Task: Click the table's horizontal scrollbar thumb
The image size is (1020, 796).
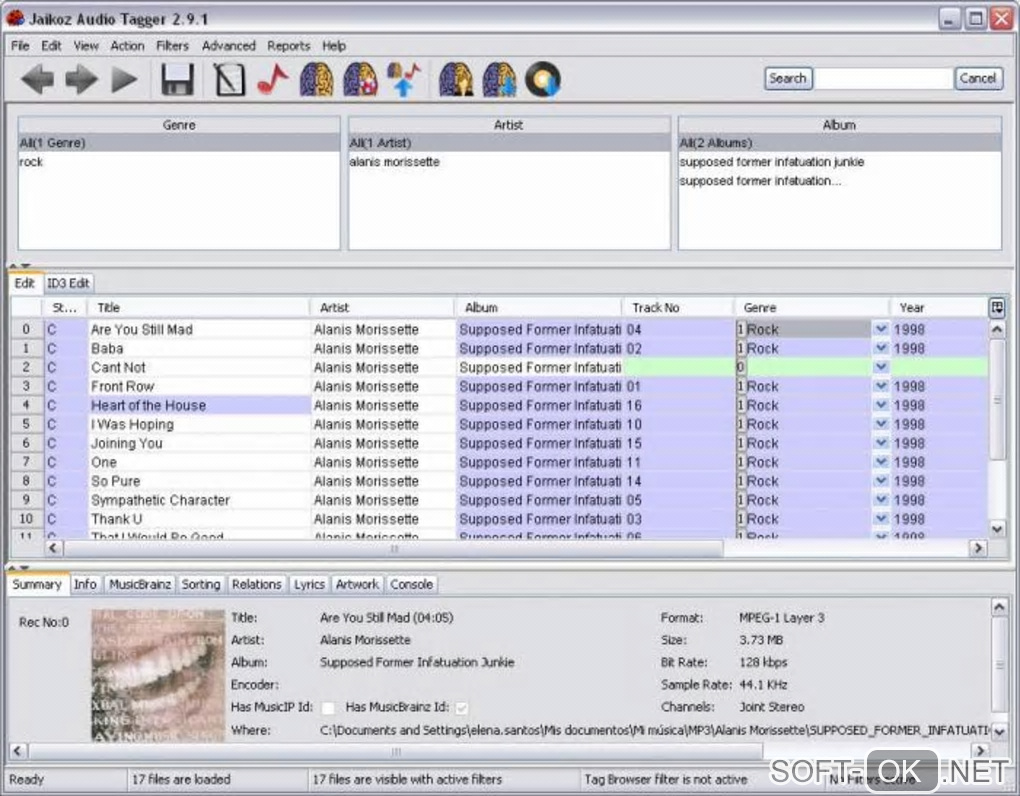Action: [393, 549]
